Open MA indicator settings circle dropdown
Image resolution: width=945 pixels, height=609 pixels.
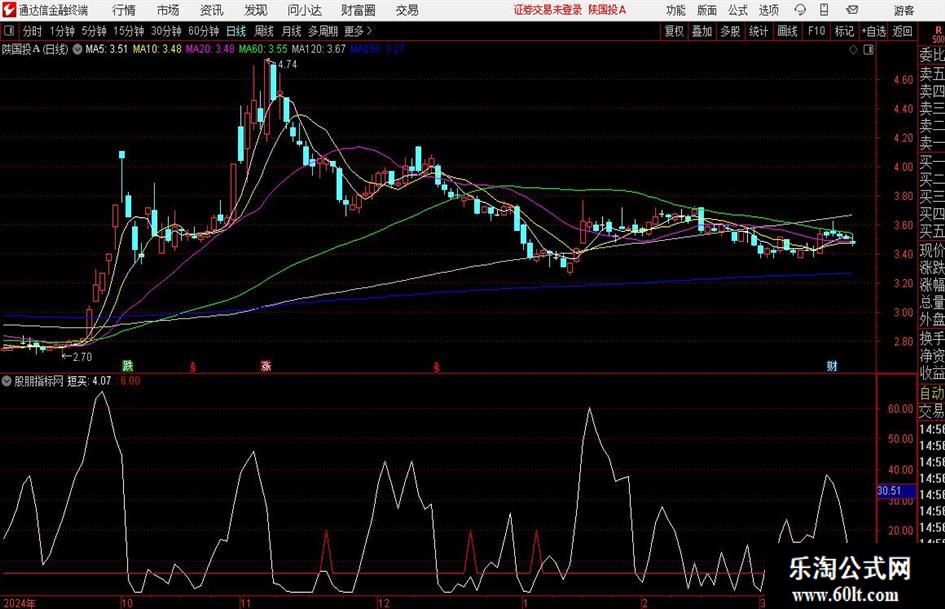point(77,49)
